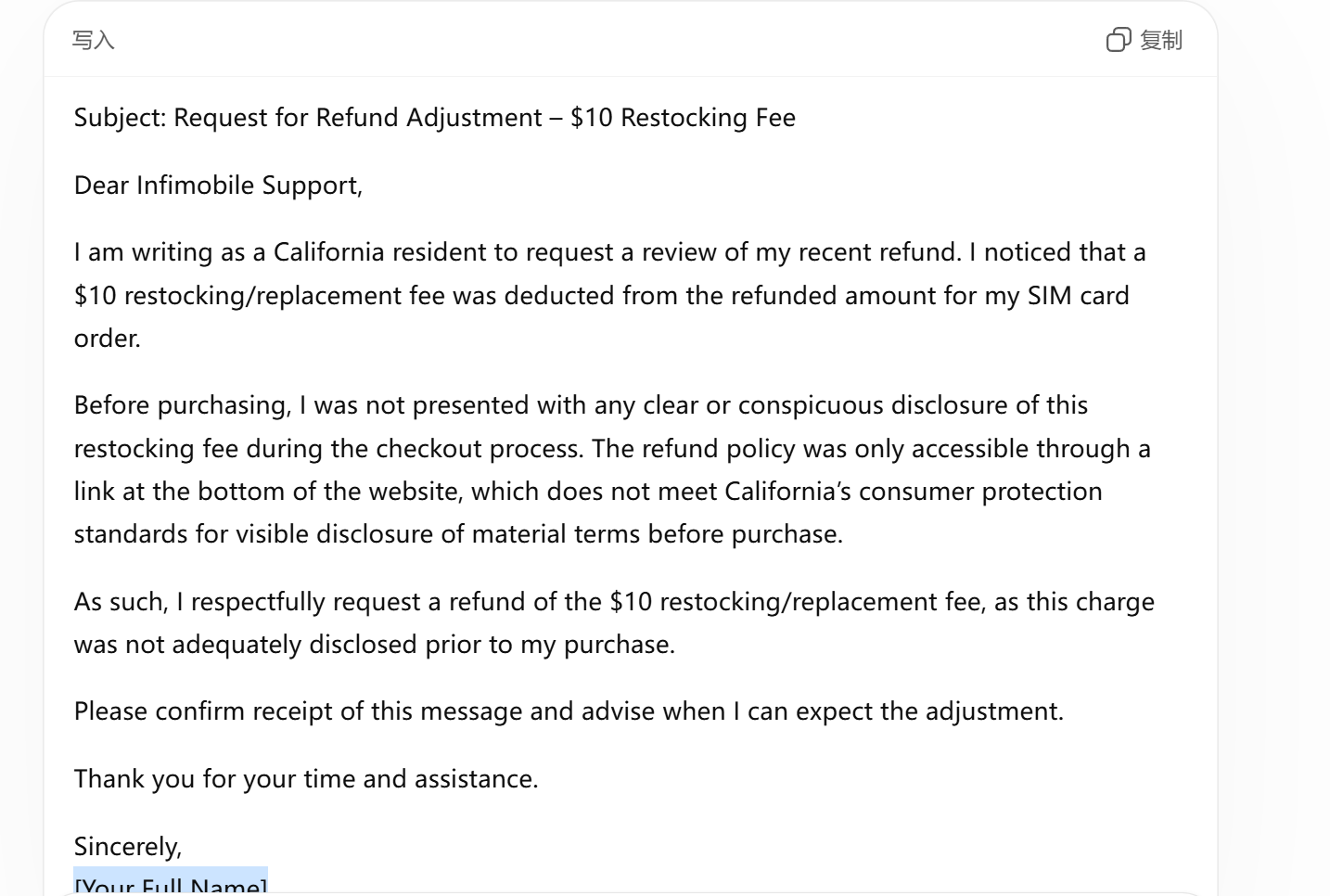Click "Request for Refund Adjustment" in the subject

[358, 118]
